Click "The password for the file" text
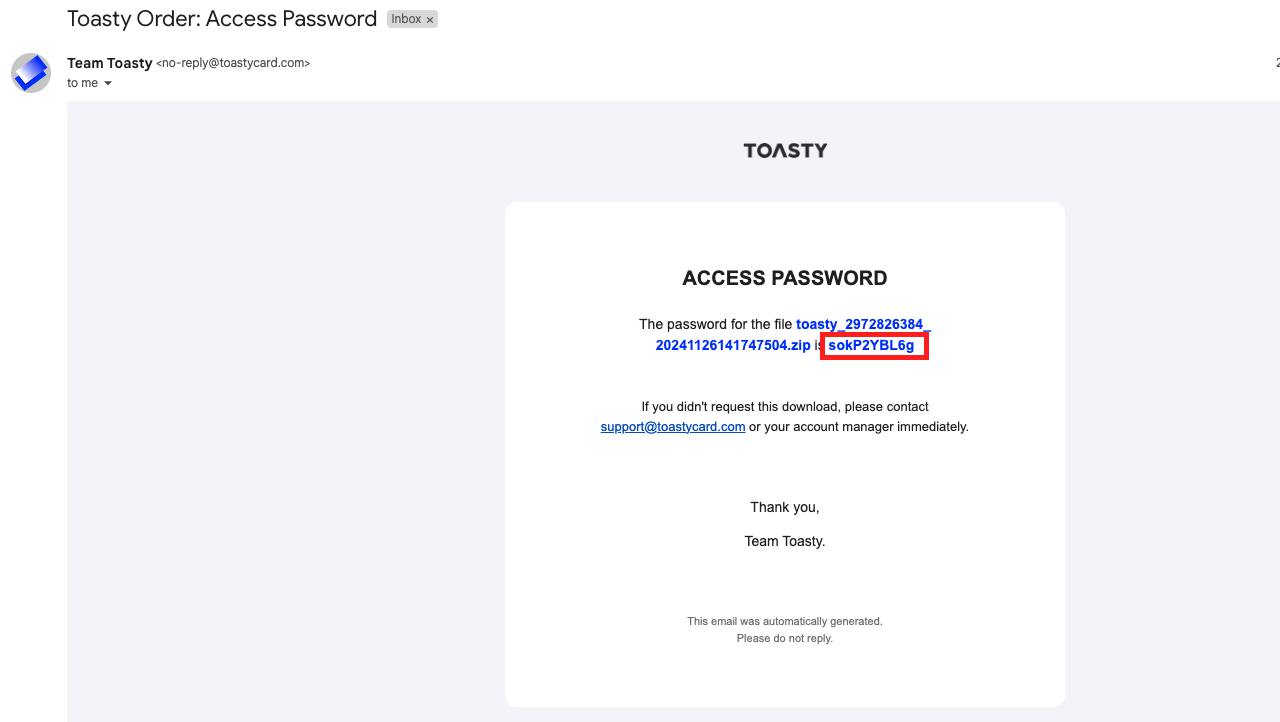Image resolution: width=1280 pixels, height=722 pixels. [x=715, y=325]
